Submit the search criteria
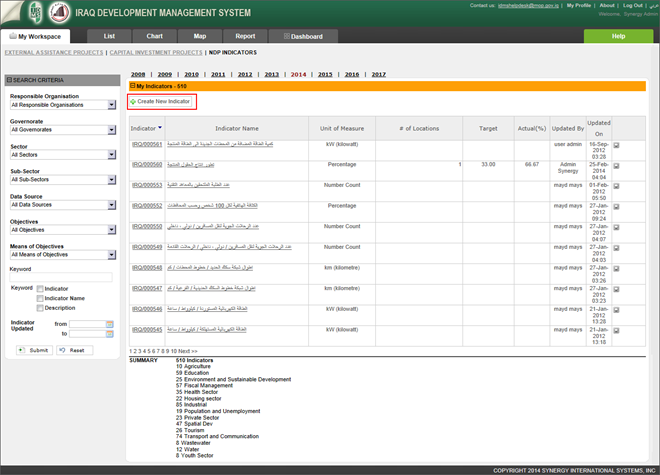The height and width of the screenshot is (475, 660). click(35, 350)
